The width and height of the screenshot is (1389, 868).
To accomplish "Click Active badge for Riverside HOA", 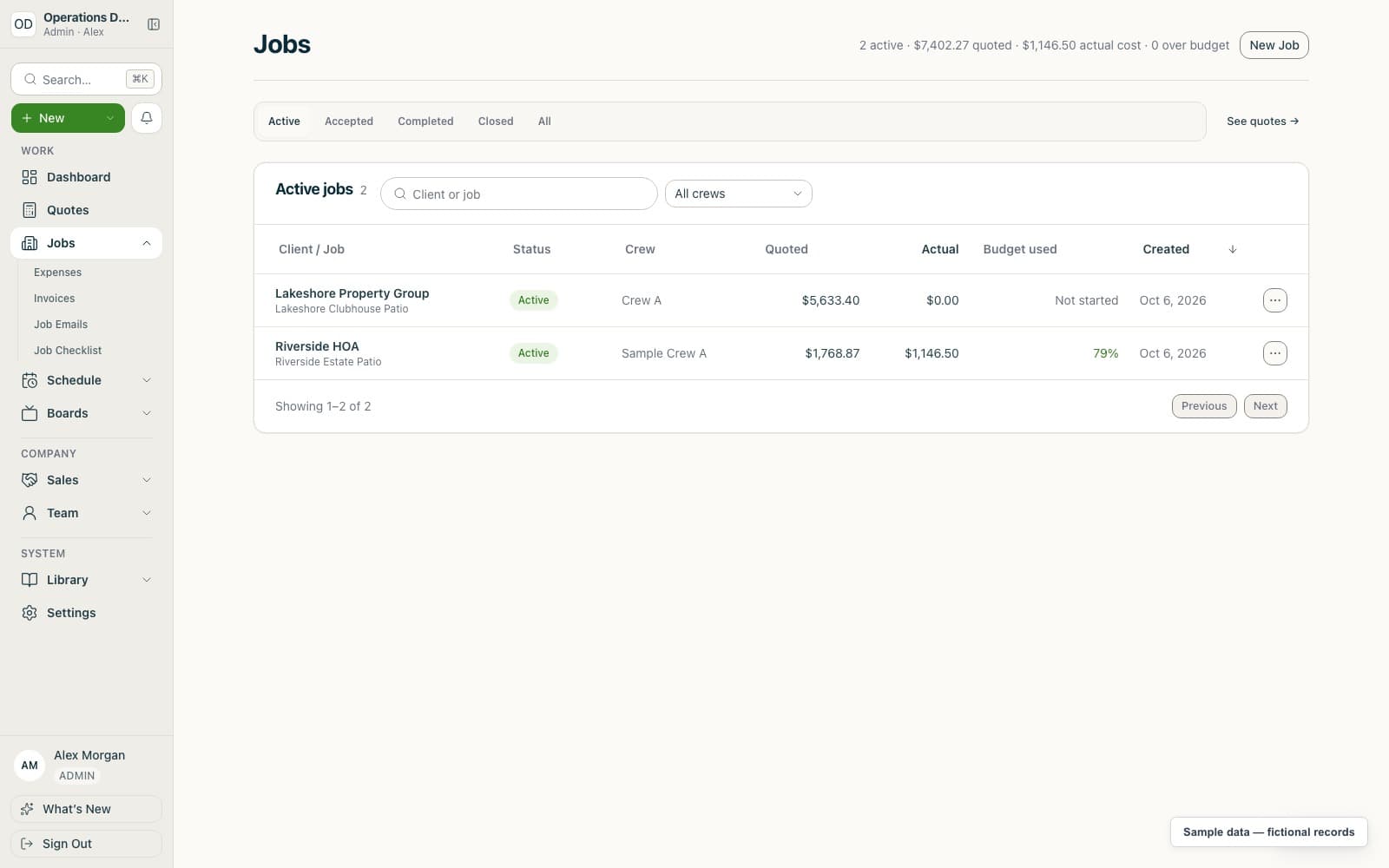I will pos(533,353).
